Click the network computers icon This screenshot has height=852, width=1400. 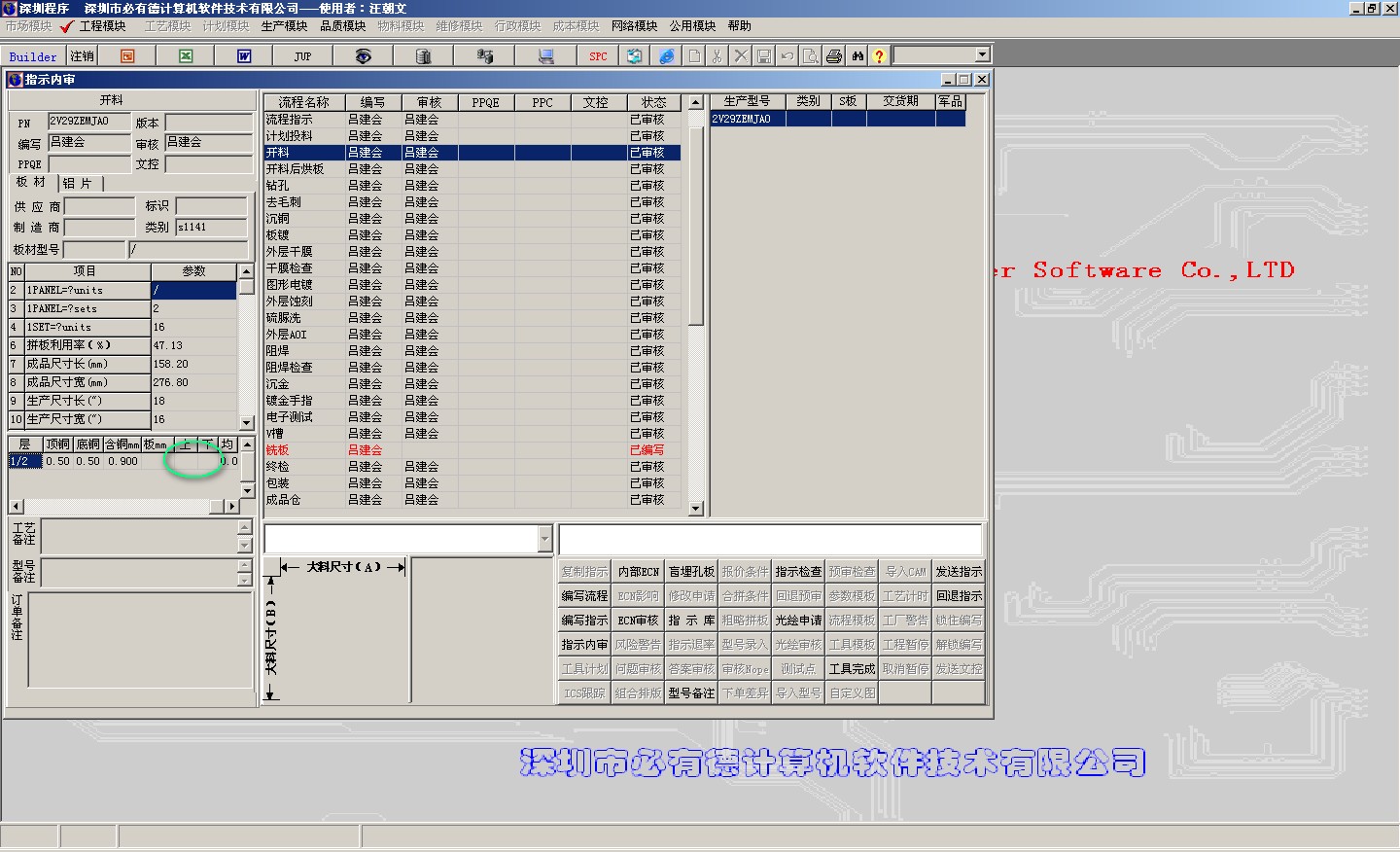click(484, 56)
